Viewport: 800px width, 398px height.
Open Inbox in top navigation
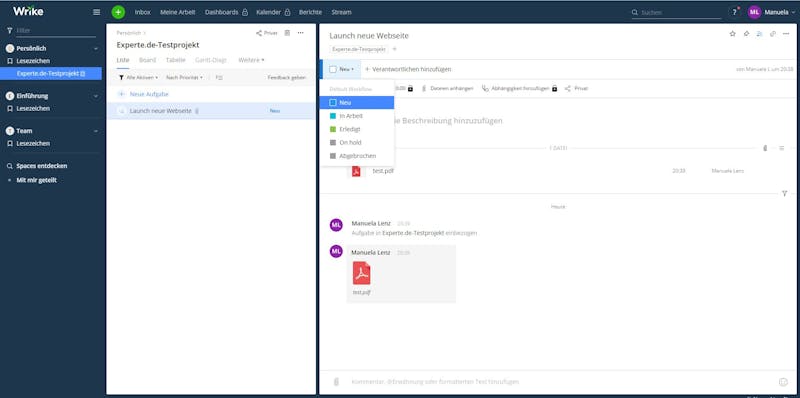[142, 12]
